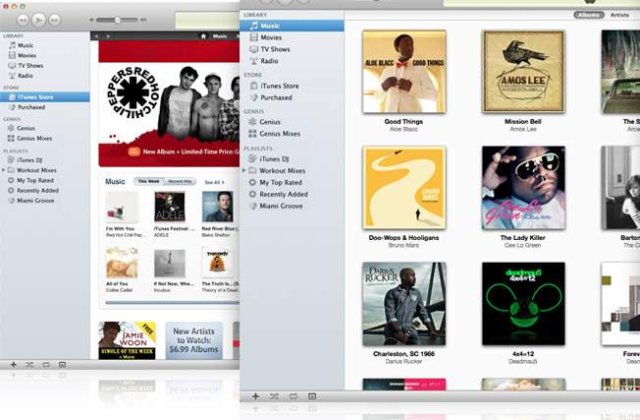The height and width of the screenshot is (420, 640).
Task: Click the store carousel scrollbar under Music
Action: point(172,303)
